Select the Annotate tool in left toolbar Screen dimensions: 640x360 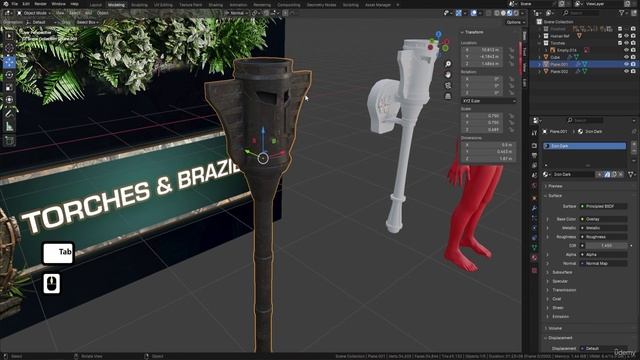click(x=9, y=114)
